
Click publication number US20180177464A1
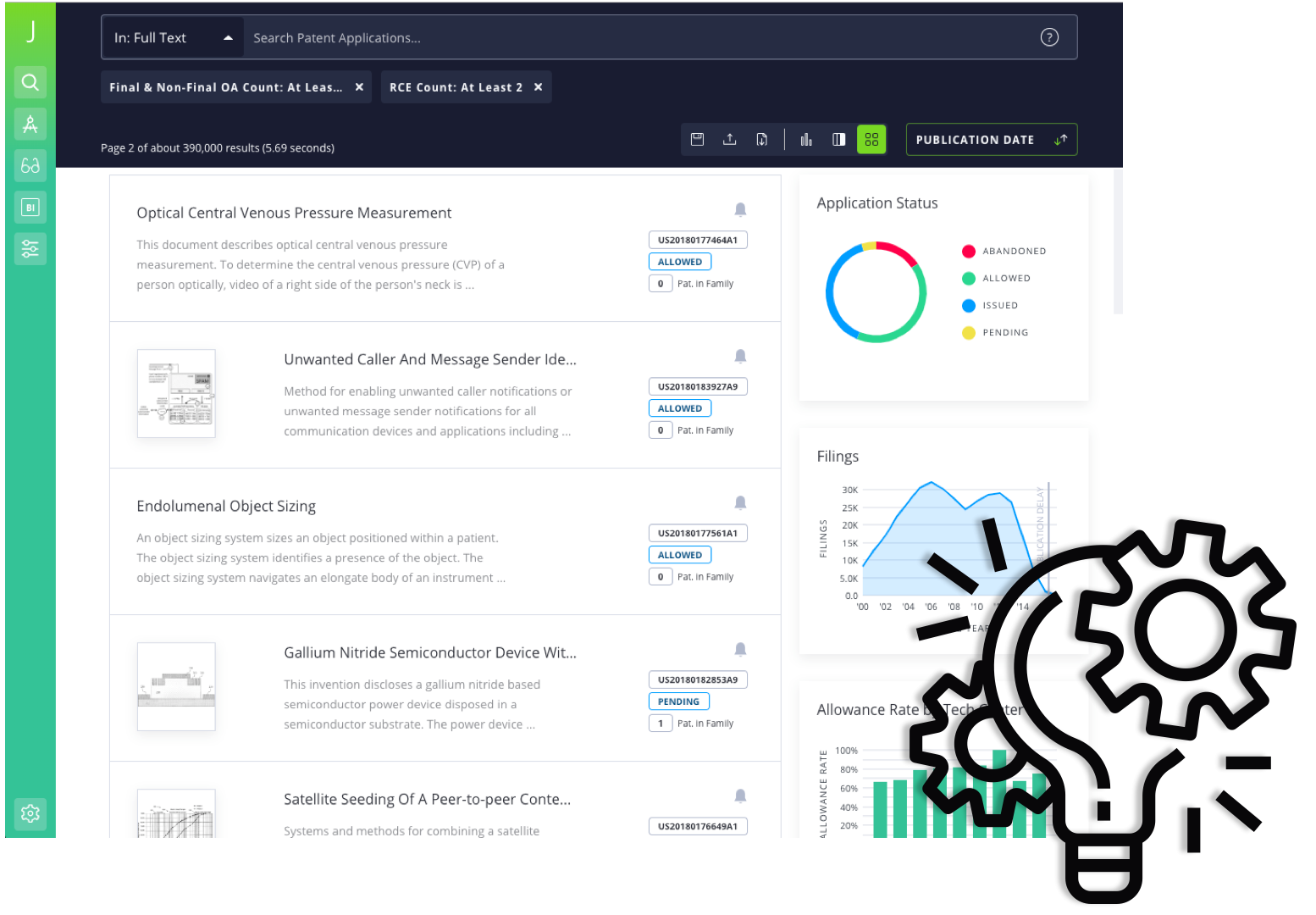click(698, 240)
